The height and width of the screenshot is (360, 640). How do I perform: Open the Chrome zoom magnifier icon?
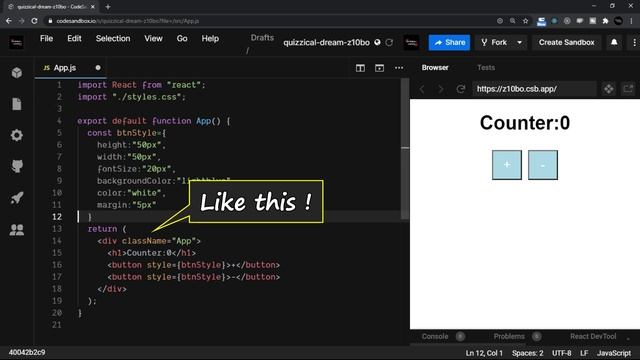[512, 21]
